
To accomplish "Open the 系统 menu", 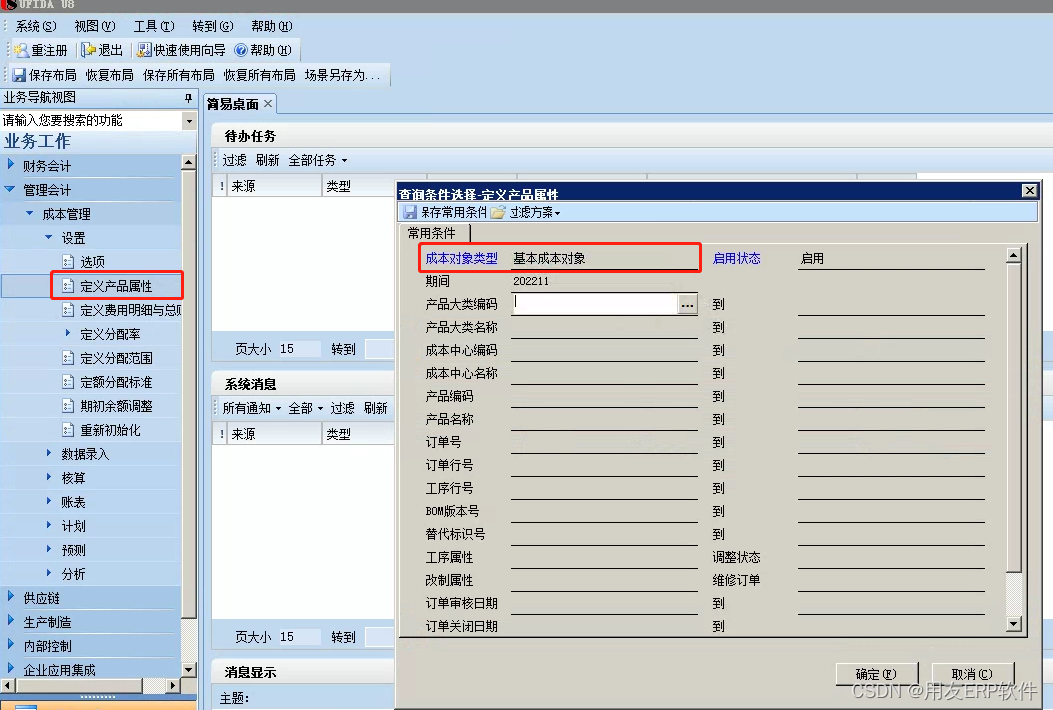I will tap(36, 26).
